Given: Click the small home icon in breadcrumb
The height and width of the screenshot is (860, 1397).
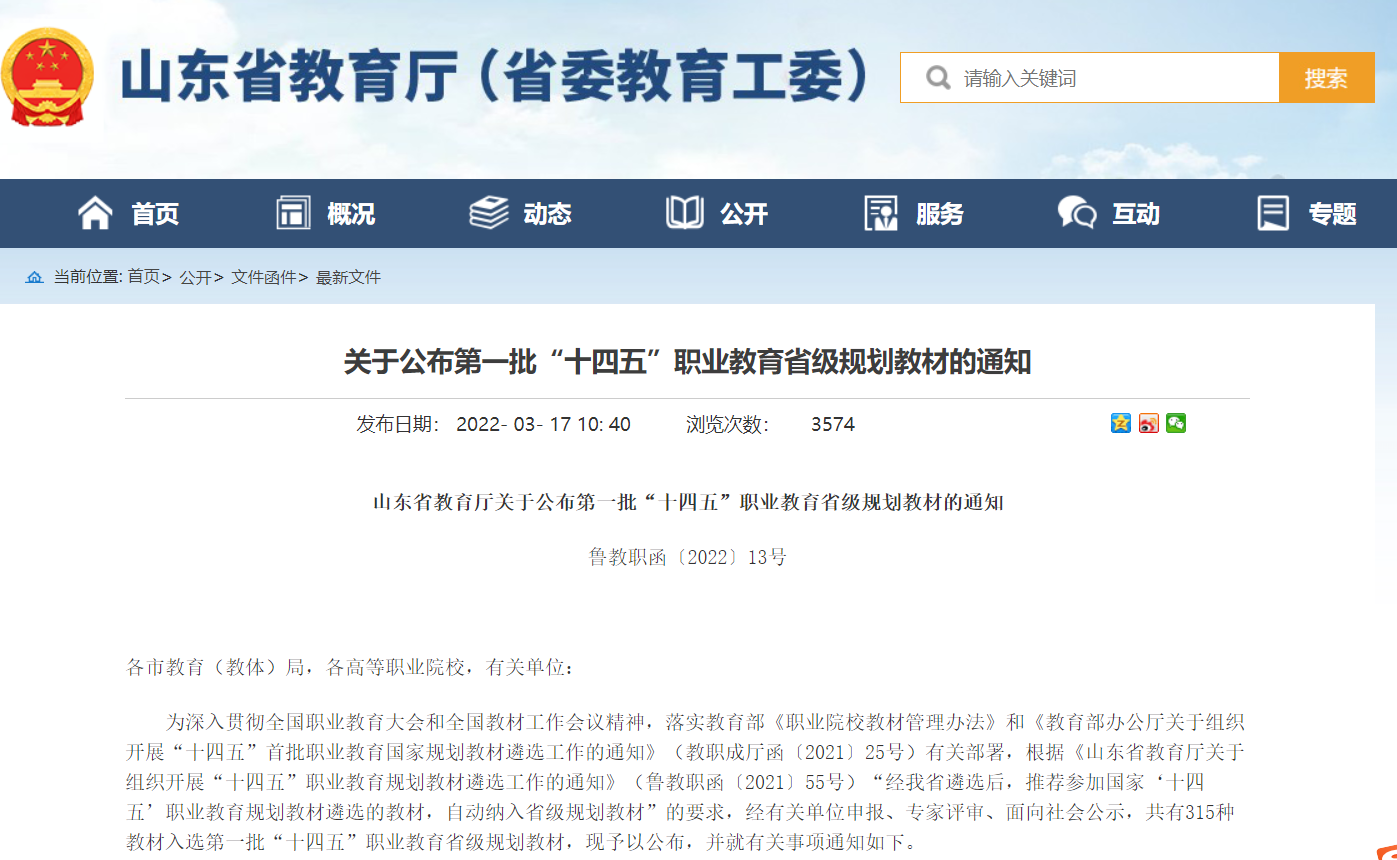Looking at the screenshot, I should 35,277.
